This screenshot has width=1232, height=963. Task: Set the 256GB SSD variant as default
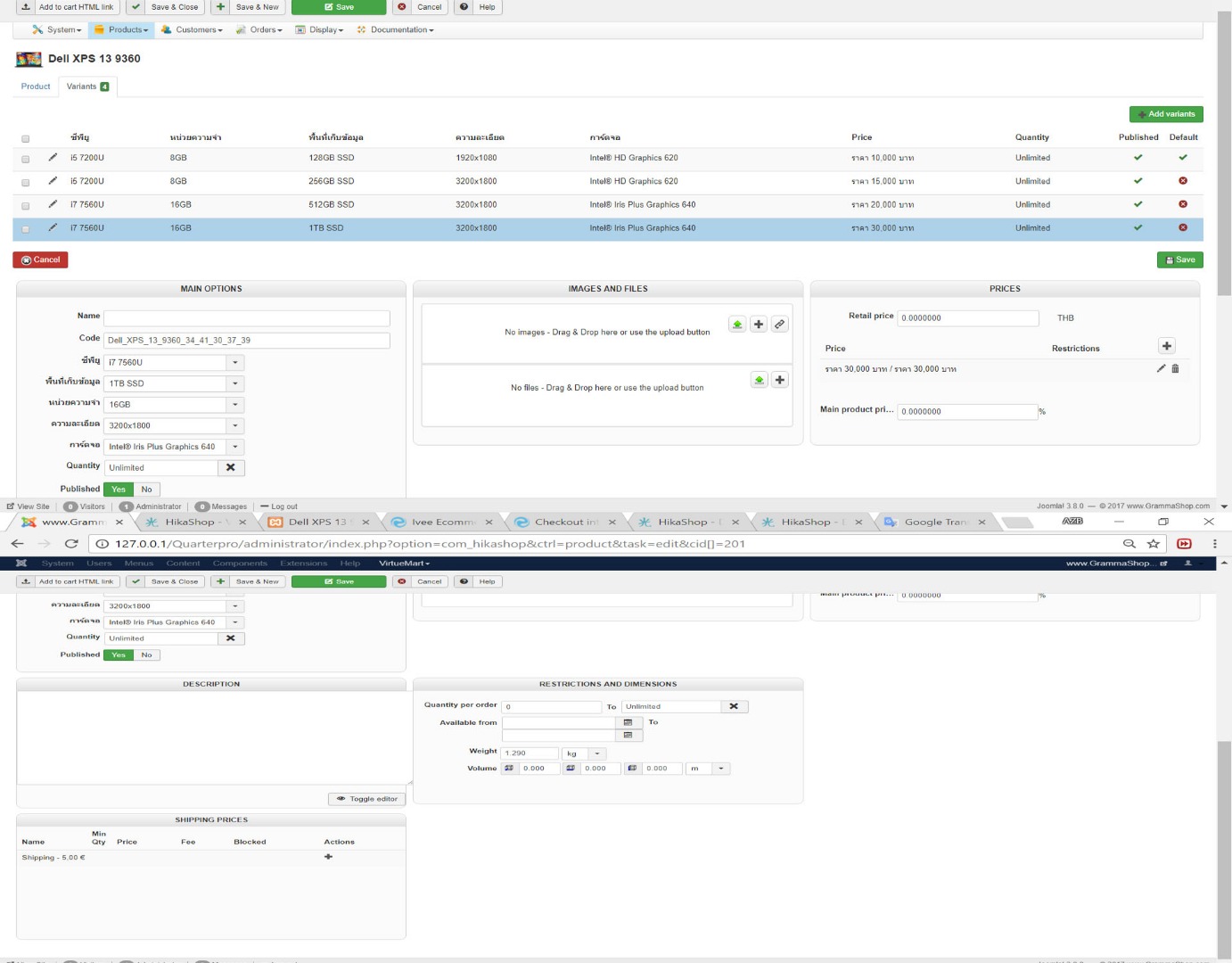(1183, 180)
